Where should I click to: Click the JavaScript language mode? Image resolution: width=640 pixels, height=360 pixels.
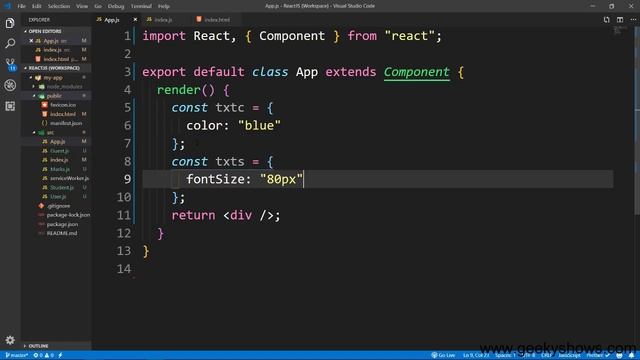(569, 356)
